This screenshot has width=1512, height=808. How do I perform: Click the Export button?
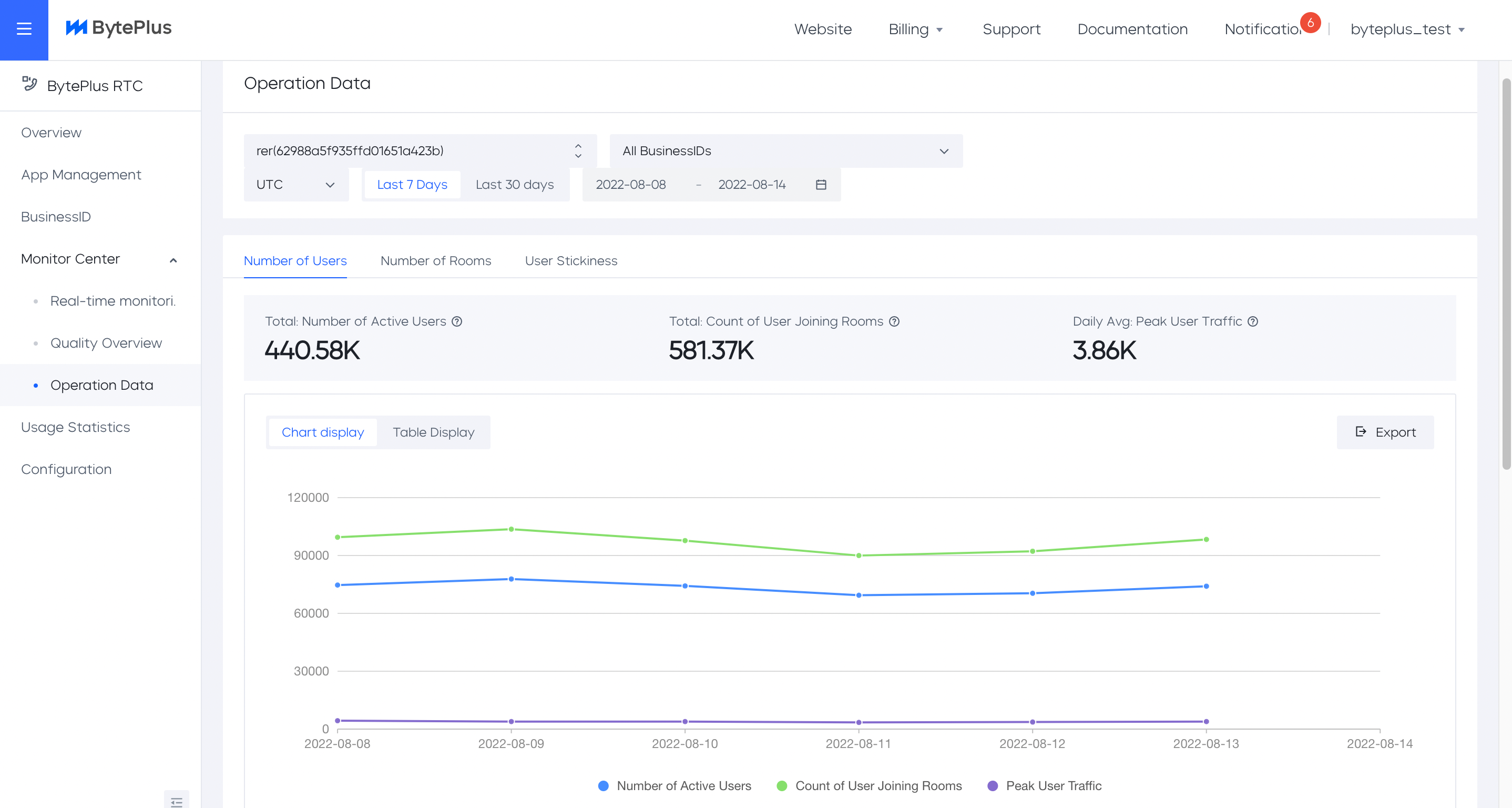pyautogui.click(x=1385, y=432)
